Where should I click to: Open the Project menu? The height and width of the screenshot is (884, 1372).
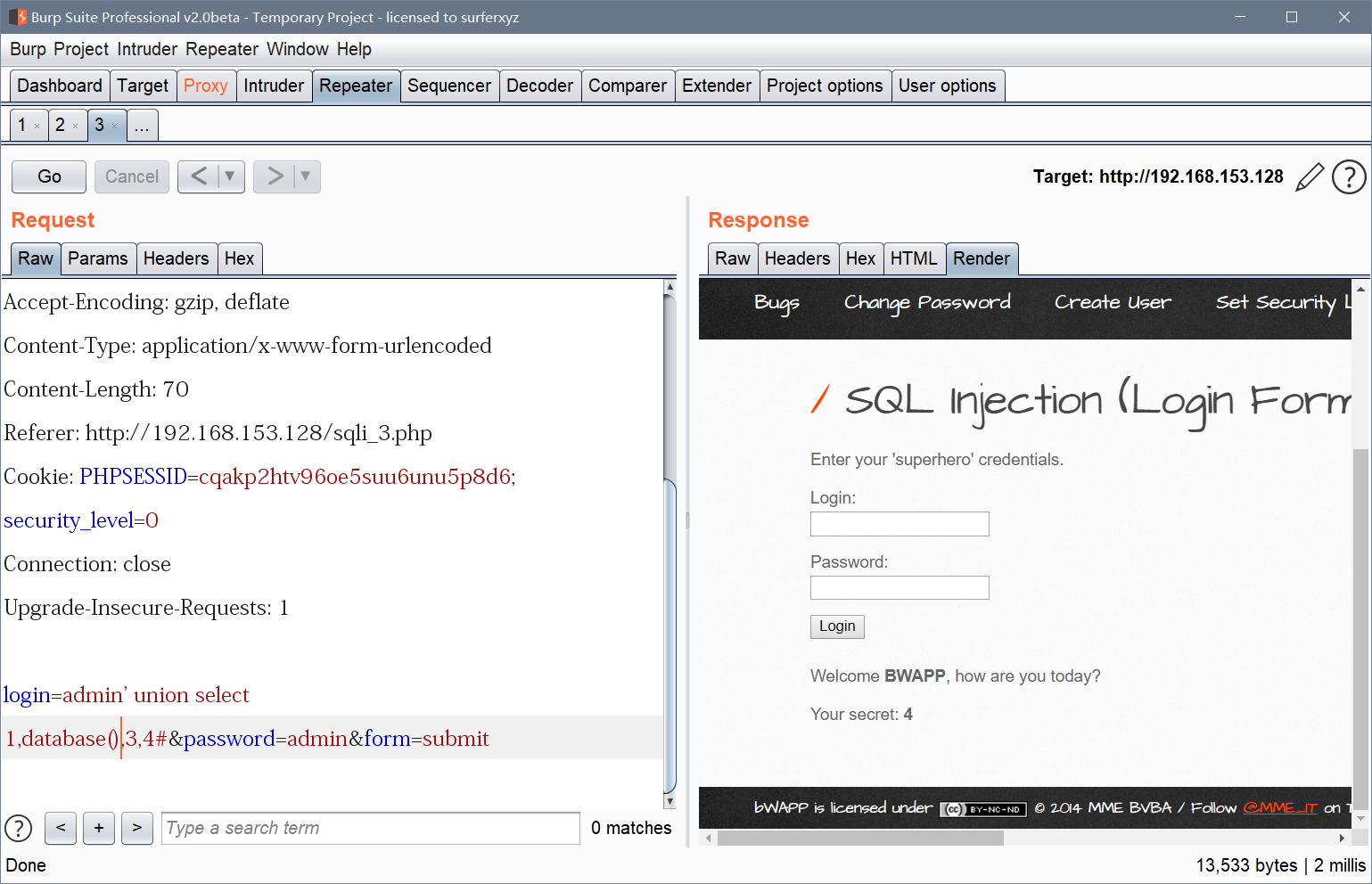pos(81,49)
